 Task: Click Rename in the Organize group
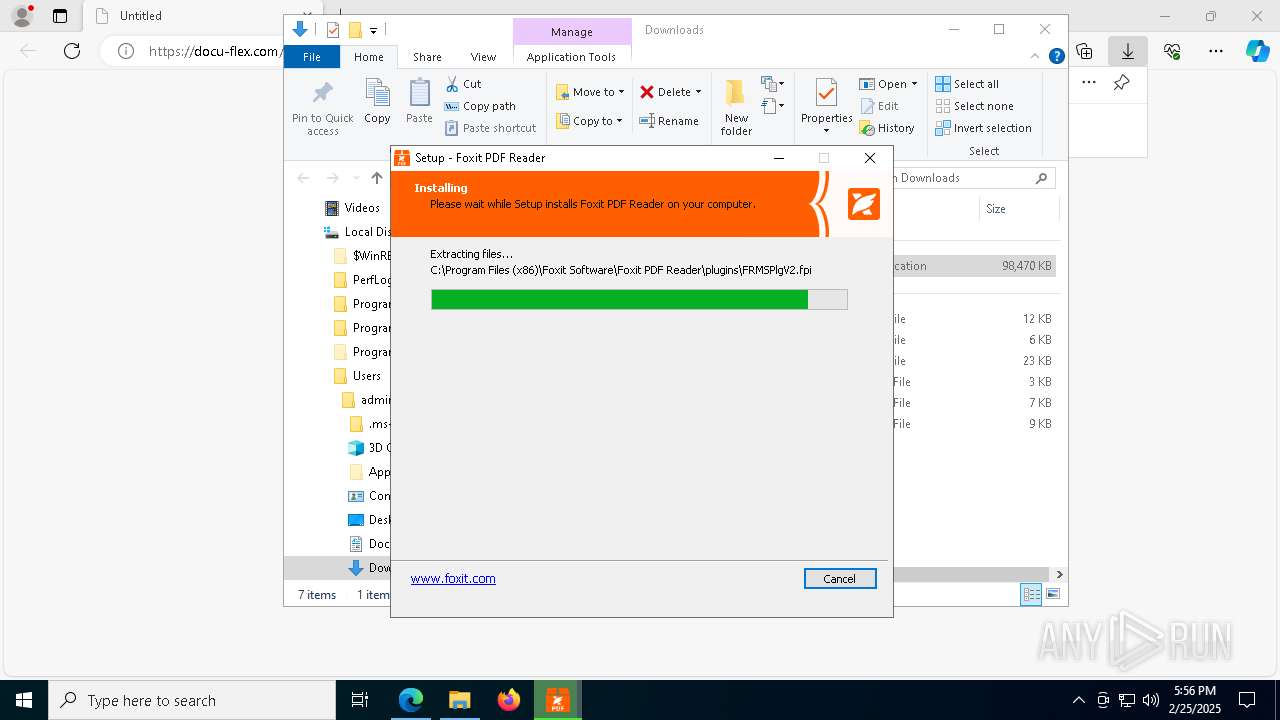(x=669, y=121)
